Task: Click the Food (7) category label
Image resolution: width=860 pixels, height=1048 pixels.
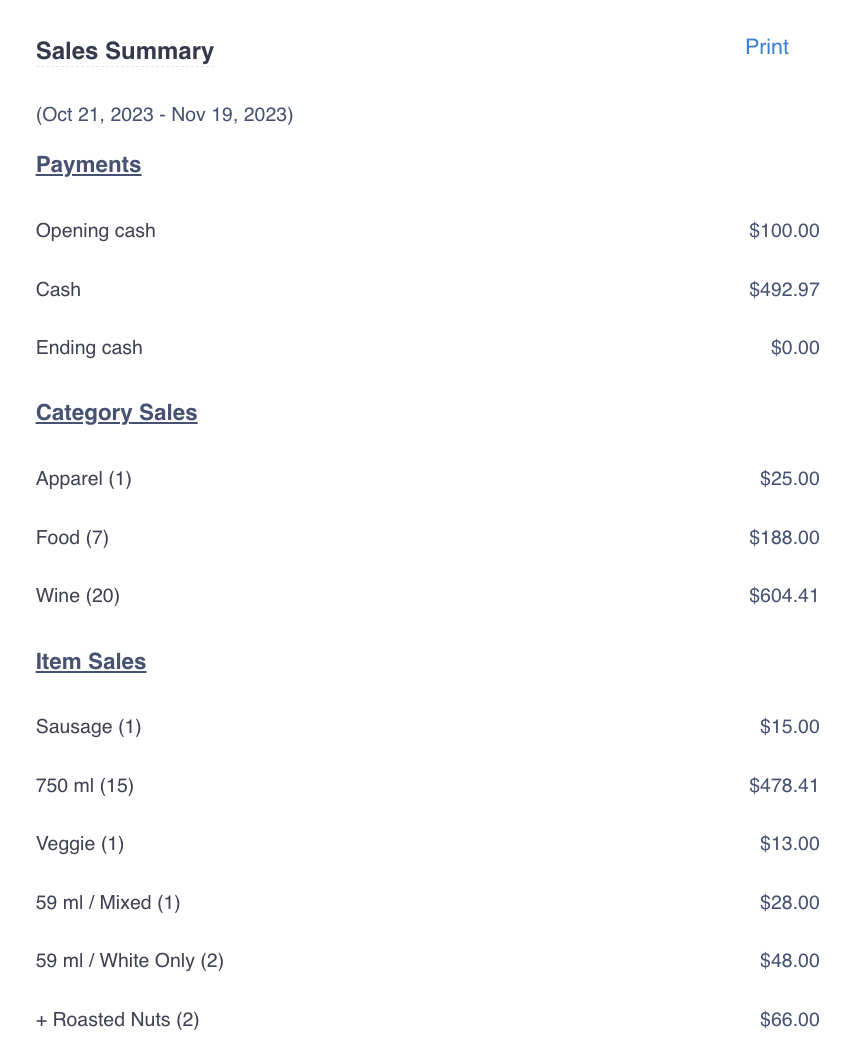Action: (x=72, y=538)
